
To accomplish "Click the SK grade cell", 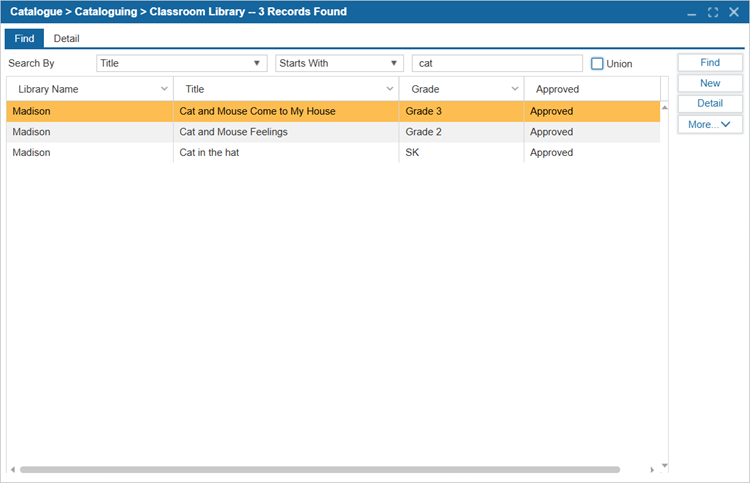I will (x=461, y=153).
